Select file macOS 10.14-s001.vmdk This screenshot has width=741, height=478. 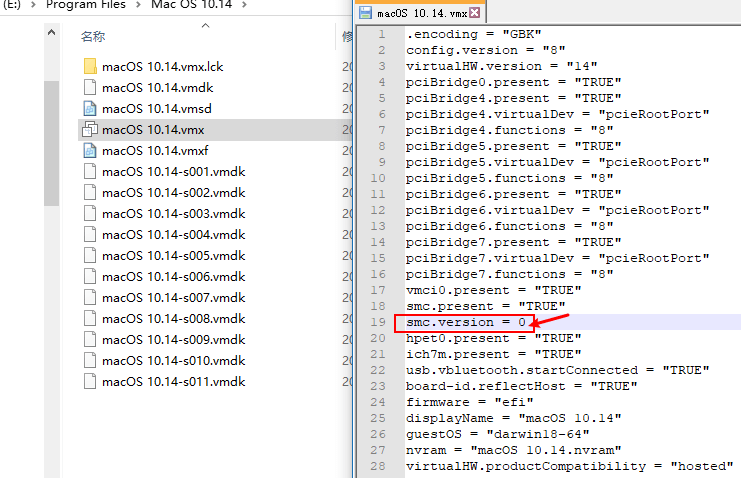click(173, 171)
